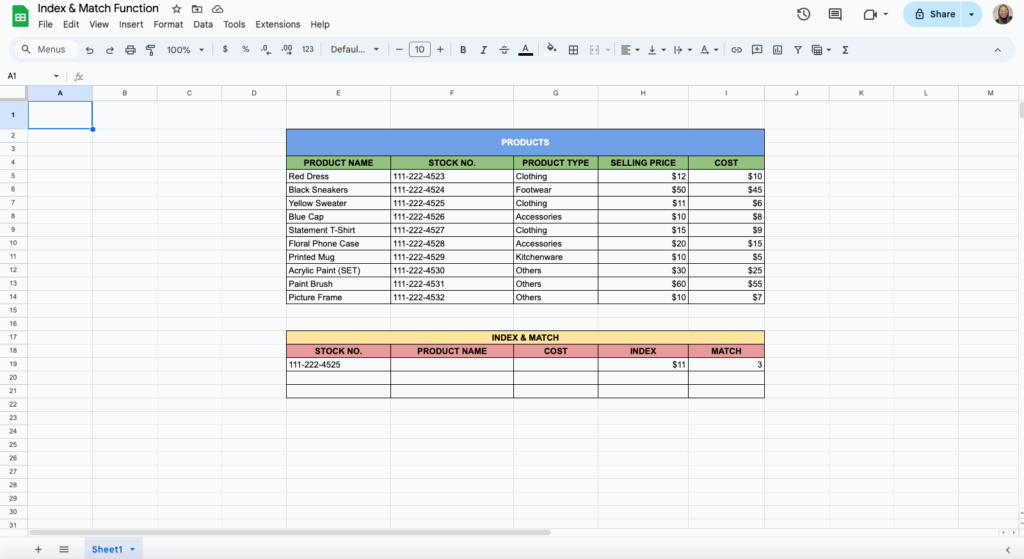The width and height of the screenshot is (1024, 559).
Task: Open the View menu
Action: click(99, 24)
